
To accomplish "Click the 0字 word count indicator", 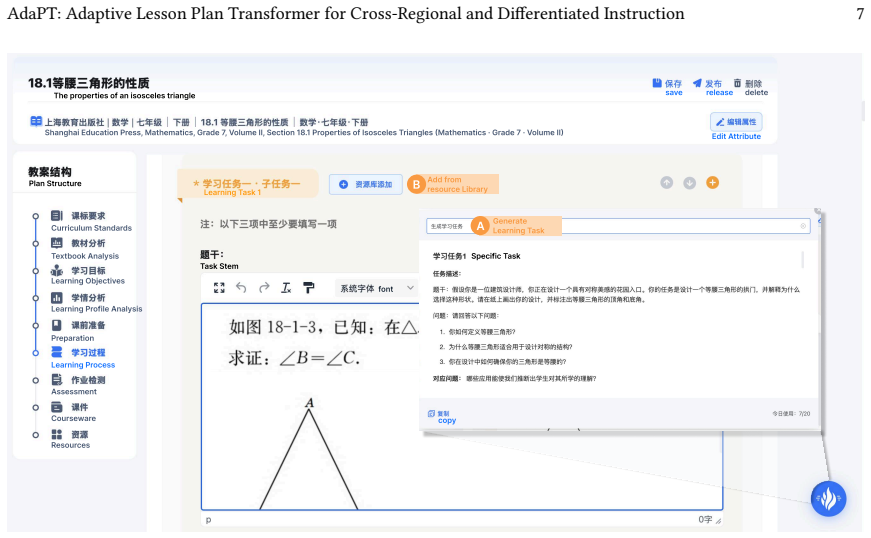I will (x=705, y=519).
